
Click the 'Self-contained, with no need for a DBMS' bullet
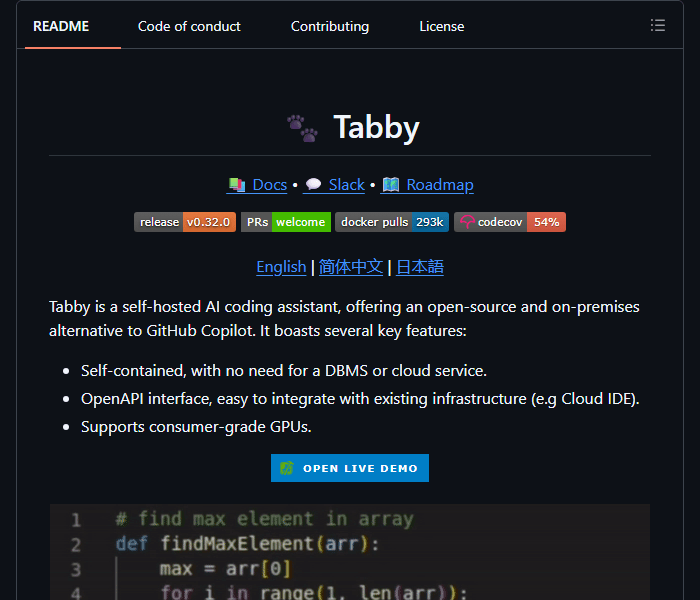(284, 371)
